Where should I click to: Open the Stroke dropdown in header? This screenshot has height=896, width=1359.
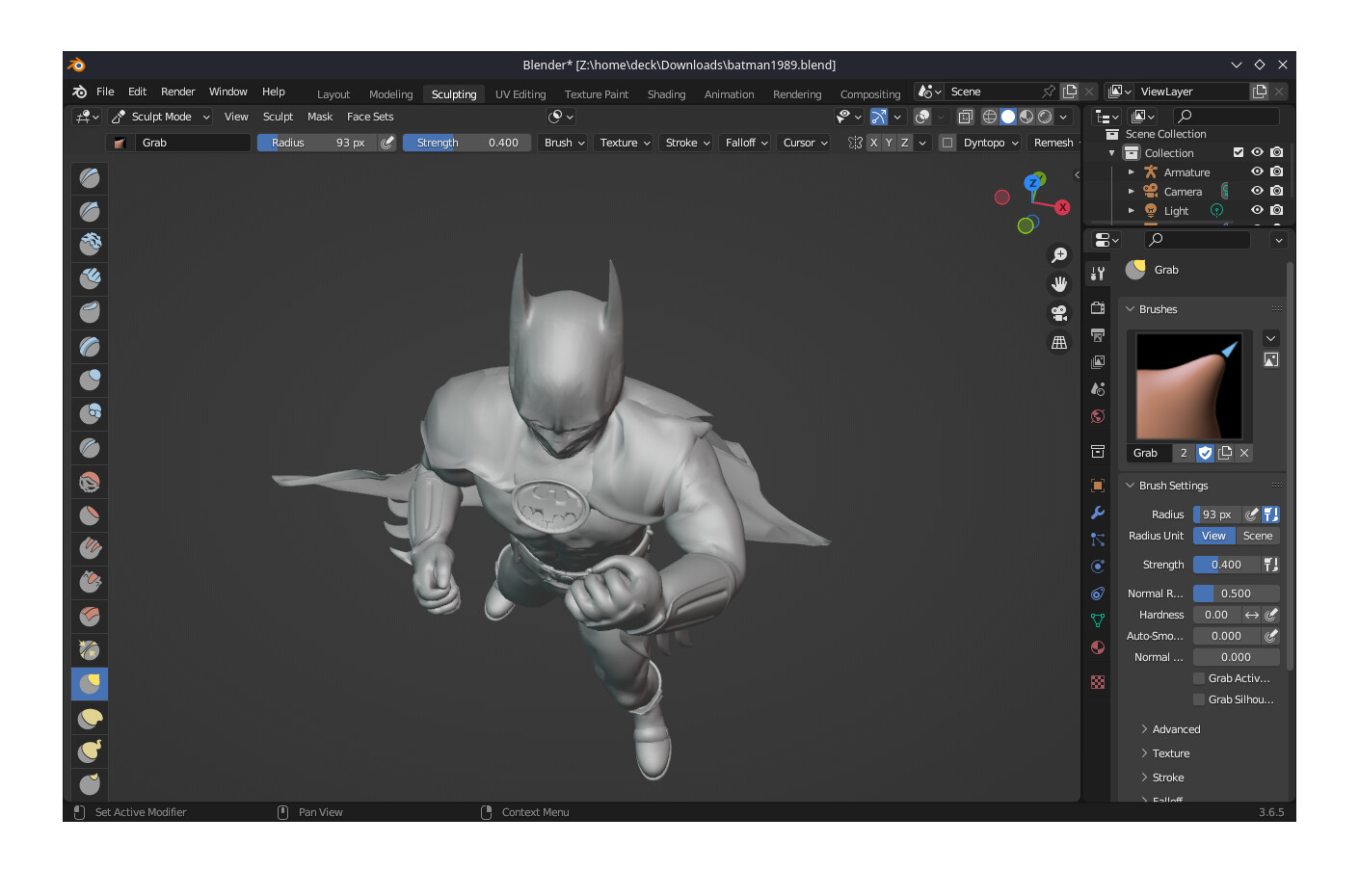point(687,143)
